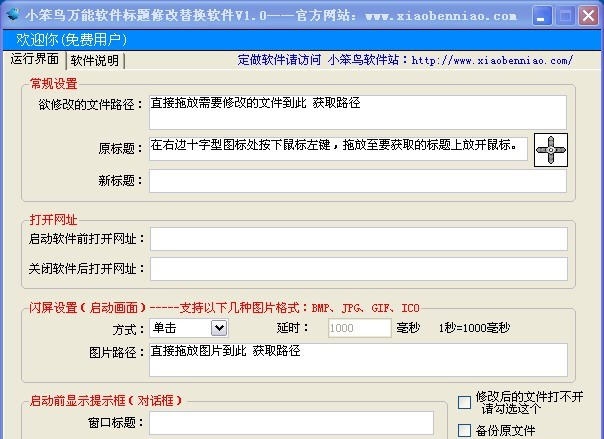This screenshot has height=439, width=604.
Task: Click the 延时 milliseconds field
Action: 360,328
